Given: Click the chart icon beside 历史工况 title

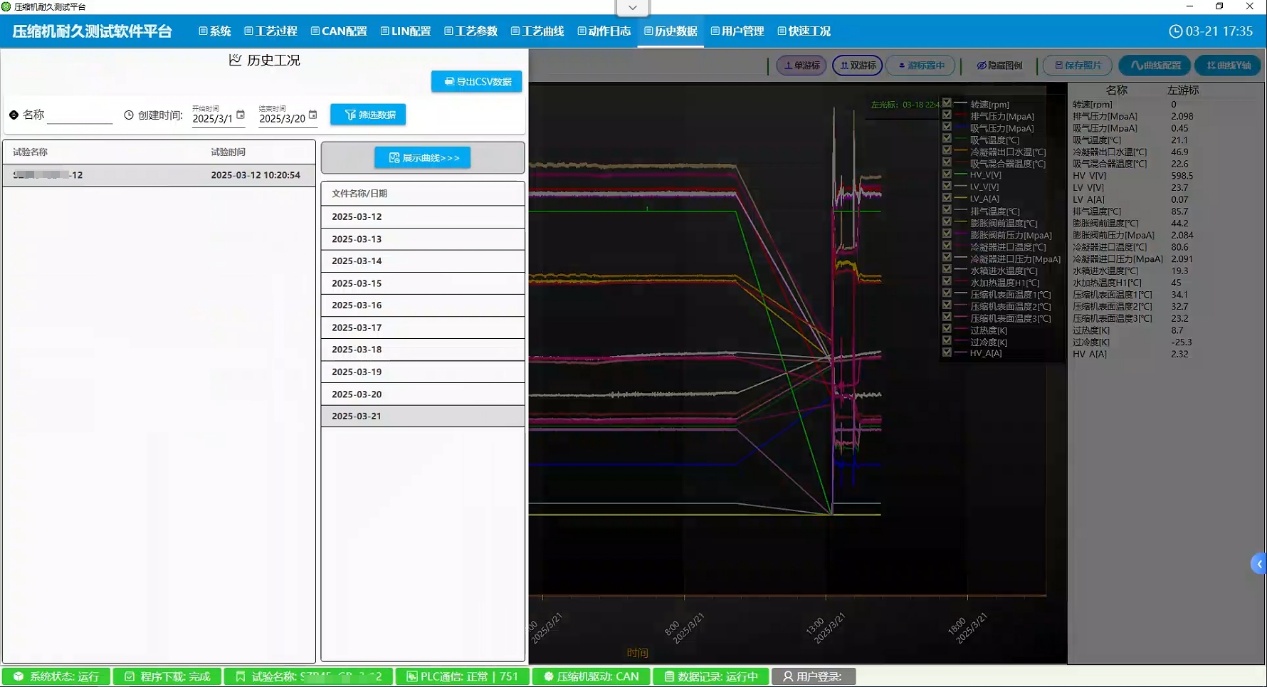Looking at the screenshot, I should coord(235,60).
